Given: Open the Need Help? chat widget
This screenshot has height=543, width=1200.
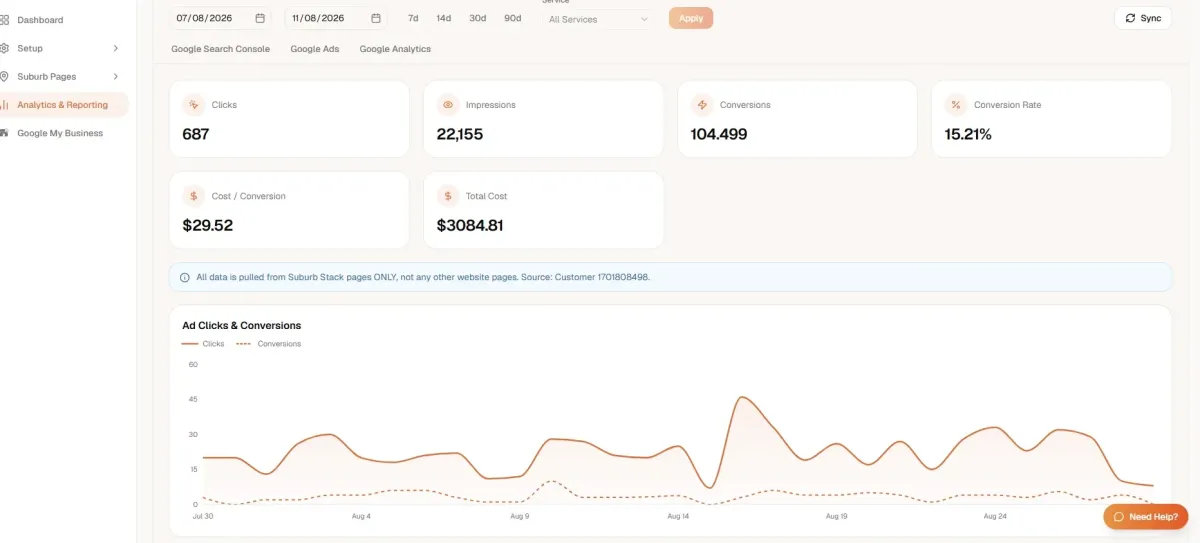Looking at the screenshot, I should (x=1146, y=517).
